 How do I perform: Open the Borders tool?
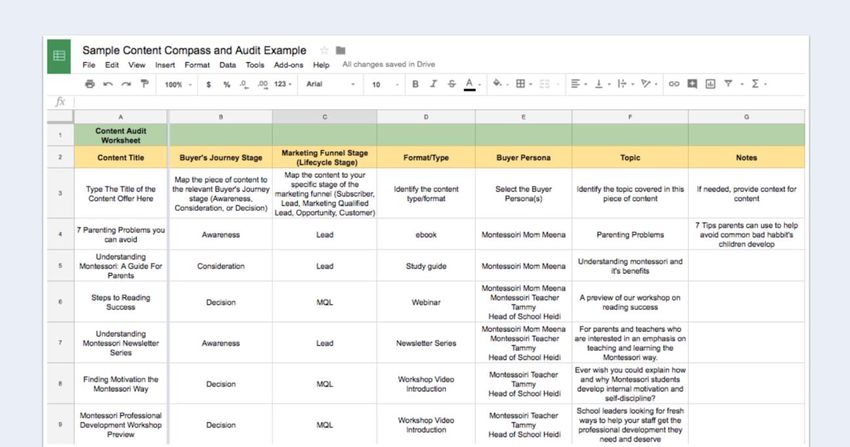(520, 83)
